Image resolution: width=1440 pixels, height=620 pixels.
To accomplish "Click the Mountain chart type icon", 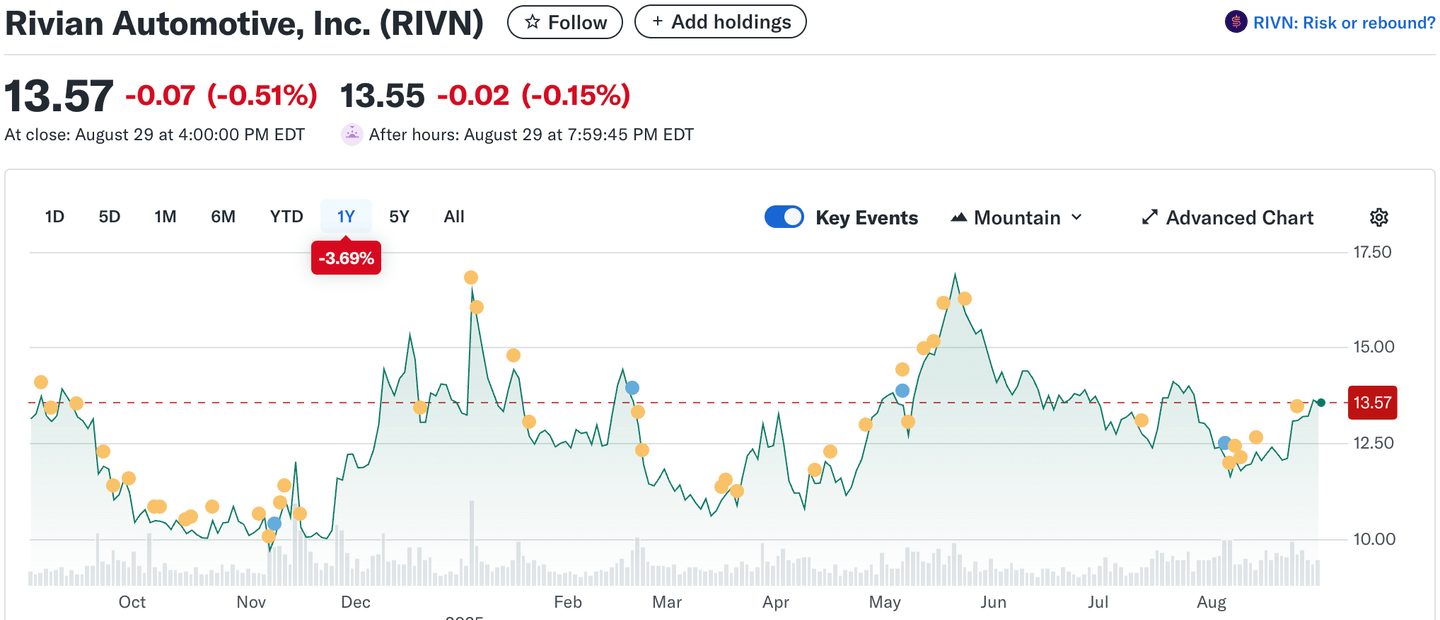I will pos(958,218).
